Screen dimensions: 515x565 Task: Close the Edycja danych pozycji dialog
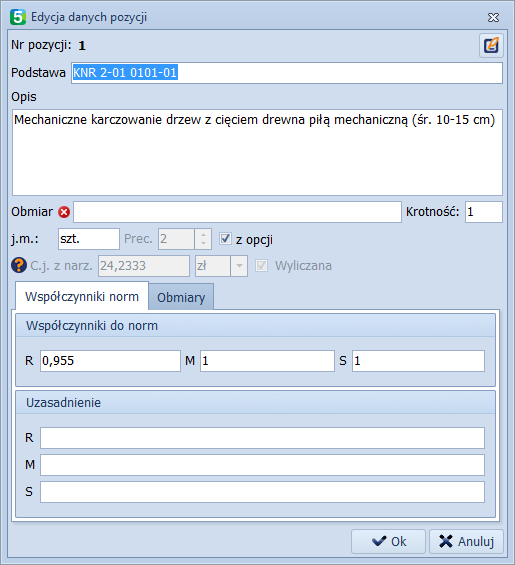click(x=493, y=17)
